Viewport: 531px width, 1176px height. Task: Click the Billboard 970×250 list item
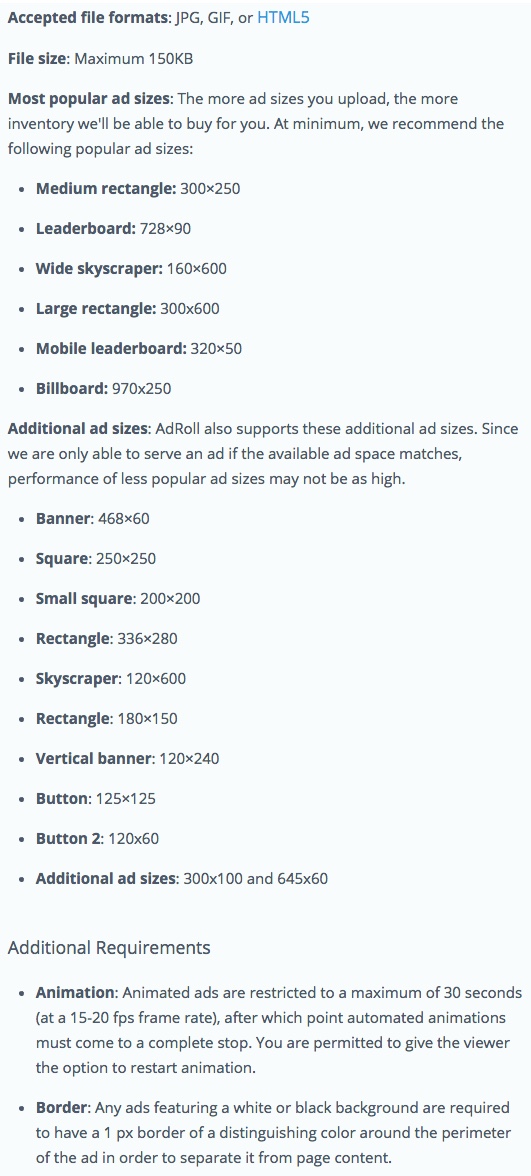[x=104, y=388]
